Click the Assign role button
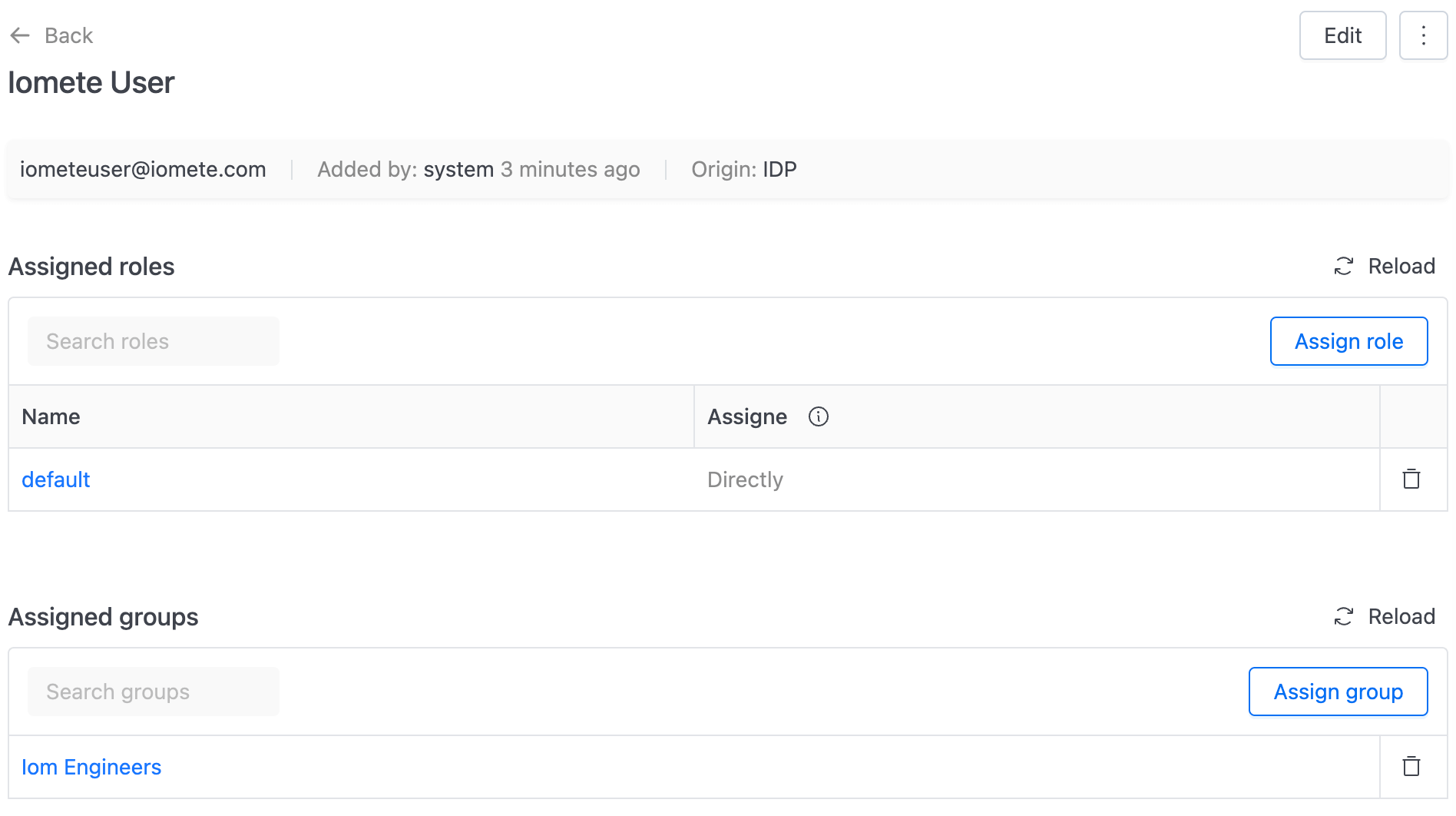The image size is (1456, 816). click(x=1348, y=341)
